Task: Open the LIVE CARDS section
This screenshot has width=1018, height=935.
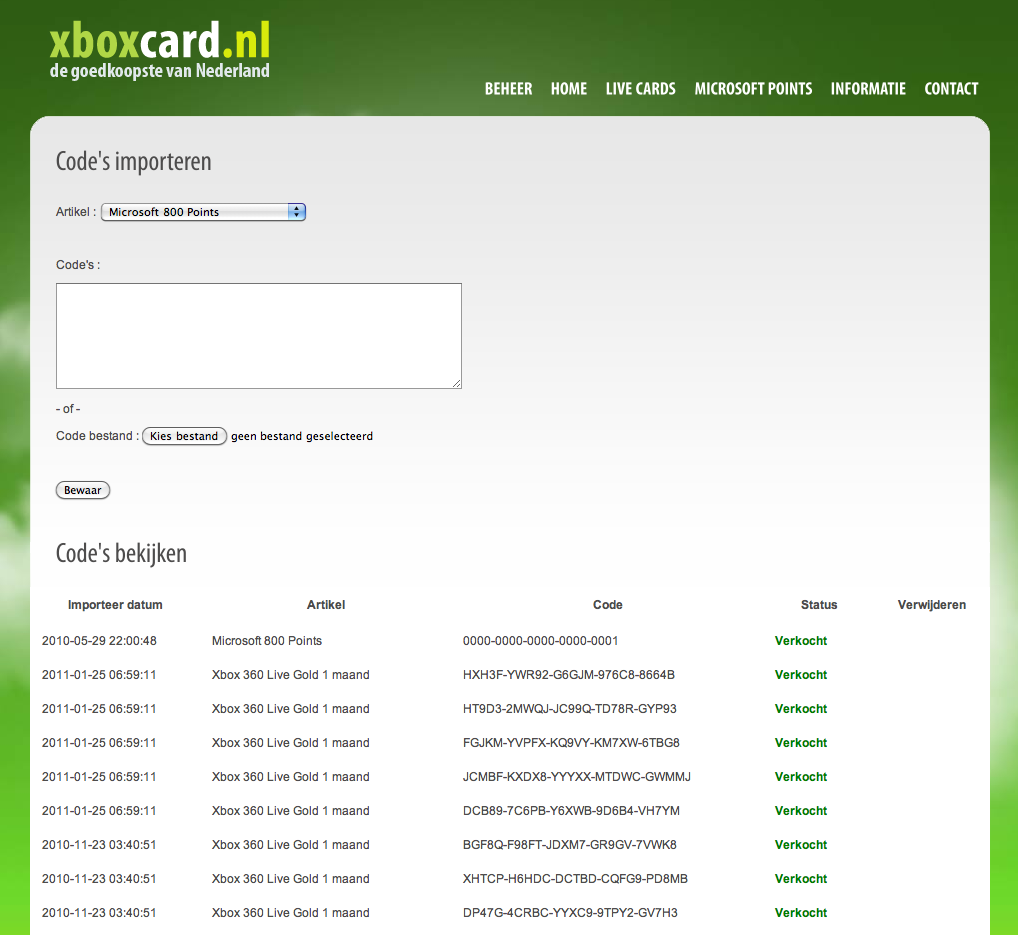Action: [x=641, y=89]
